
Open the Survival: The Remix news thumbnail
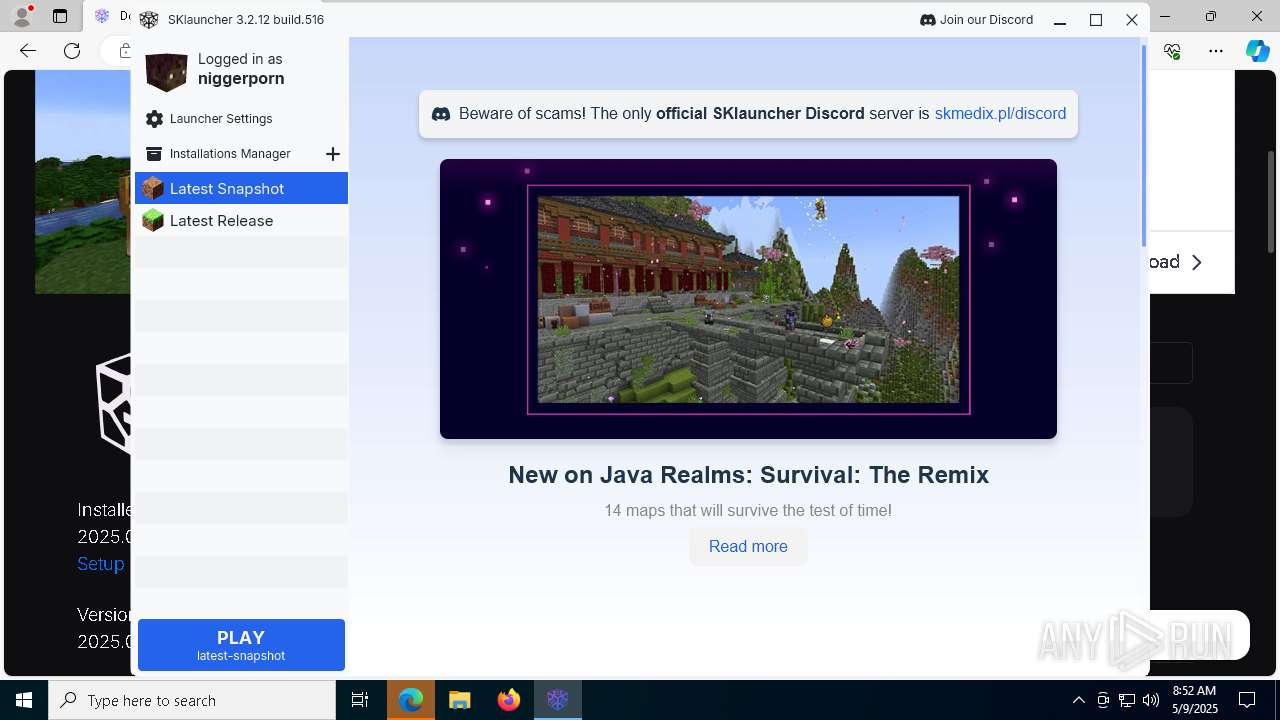point(748,299)
